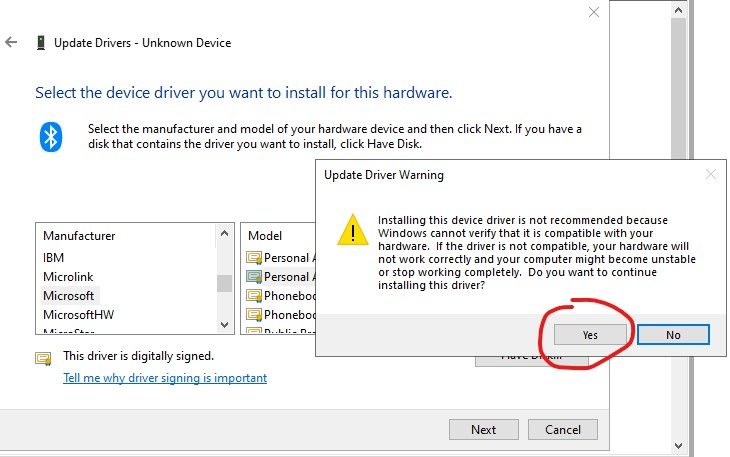This screenshot has height=457, width=730.
Task: Select IBM in Manufacturer list
Action: 54,258
